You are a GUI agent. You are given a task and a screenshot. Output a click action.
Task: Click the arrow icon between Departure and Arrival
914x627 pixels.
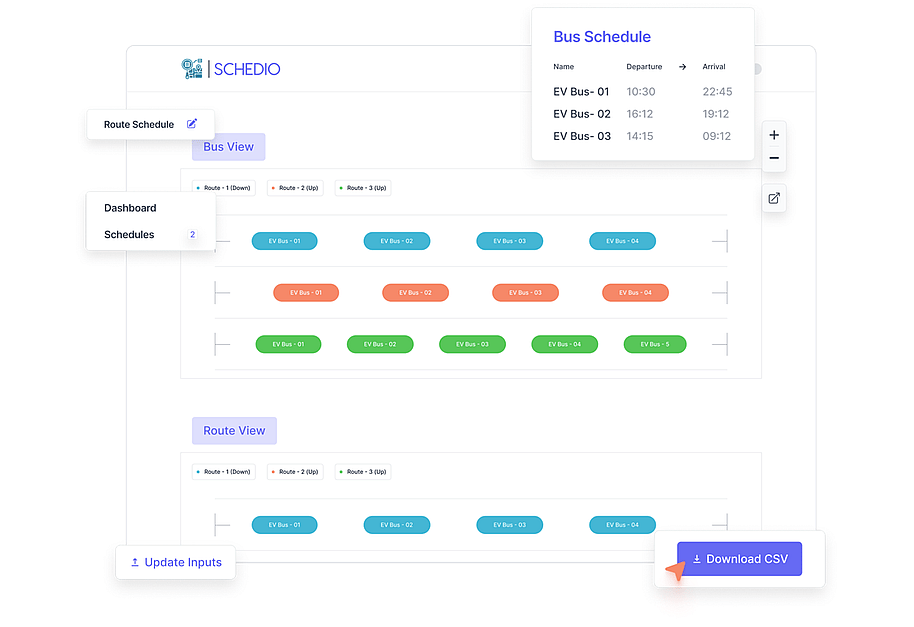coord(682,67)
